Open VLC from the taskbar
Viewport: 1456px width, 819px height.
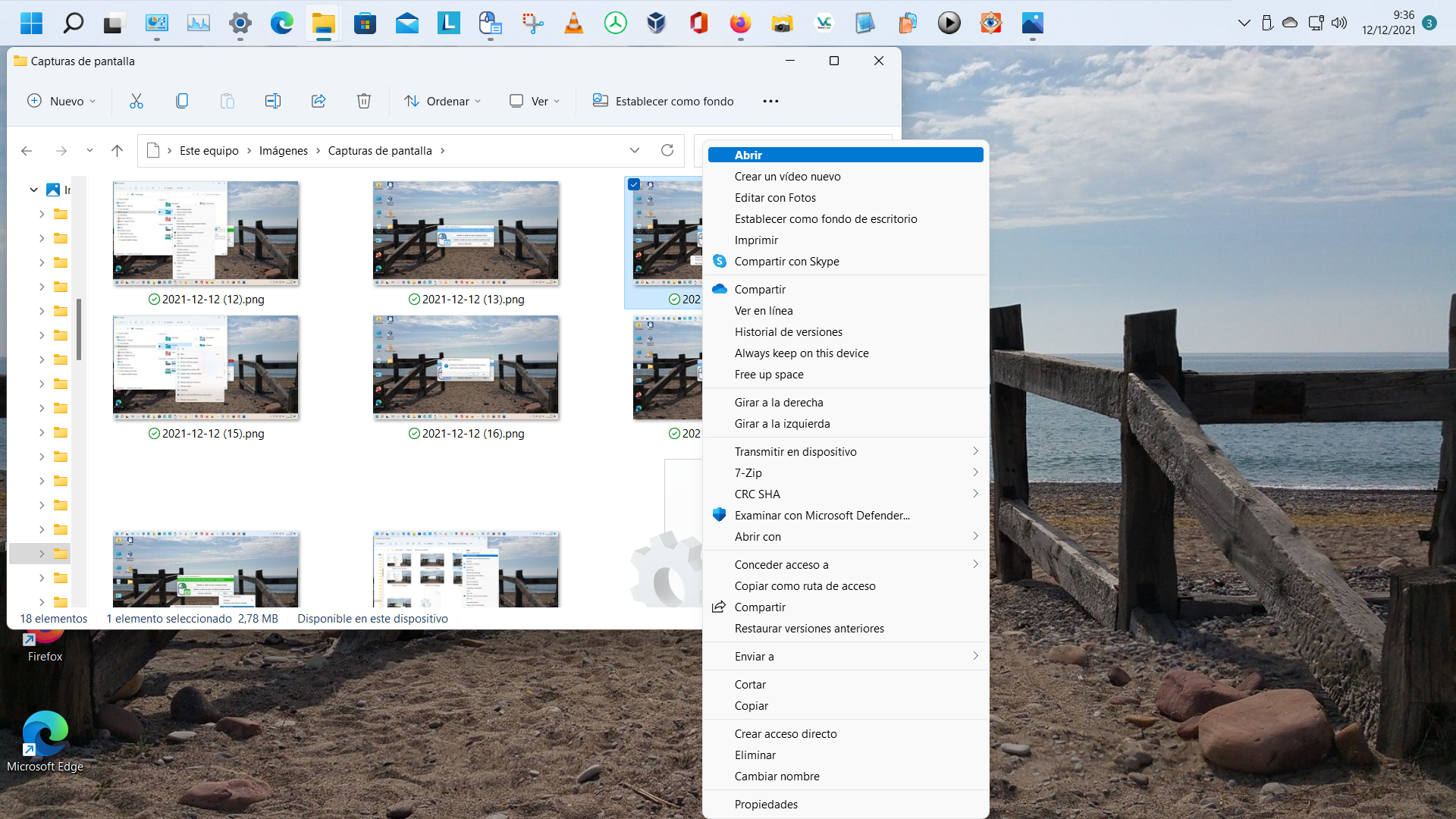tap(574, 23)
